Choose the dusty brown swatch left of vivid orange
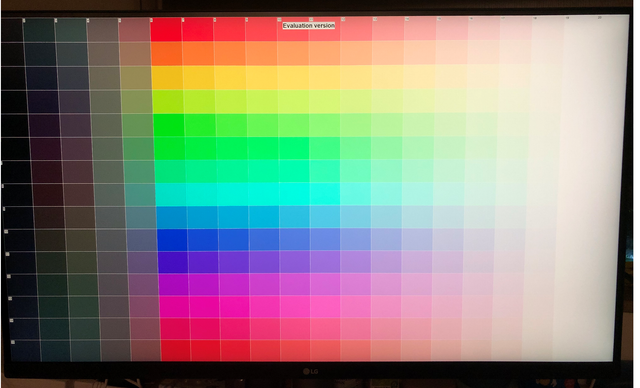Image resolution: width=640 pixels, height=388 pixels. (x=136, y=54)
